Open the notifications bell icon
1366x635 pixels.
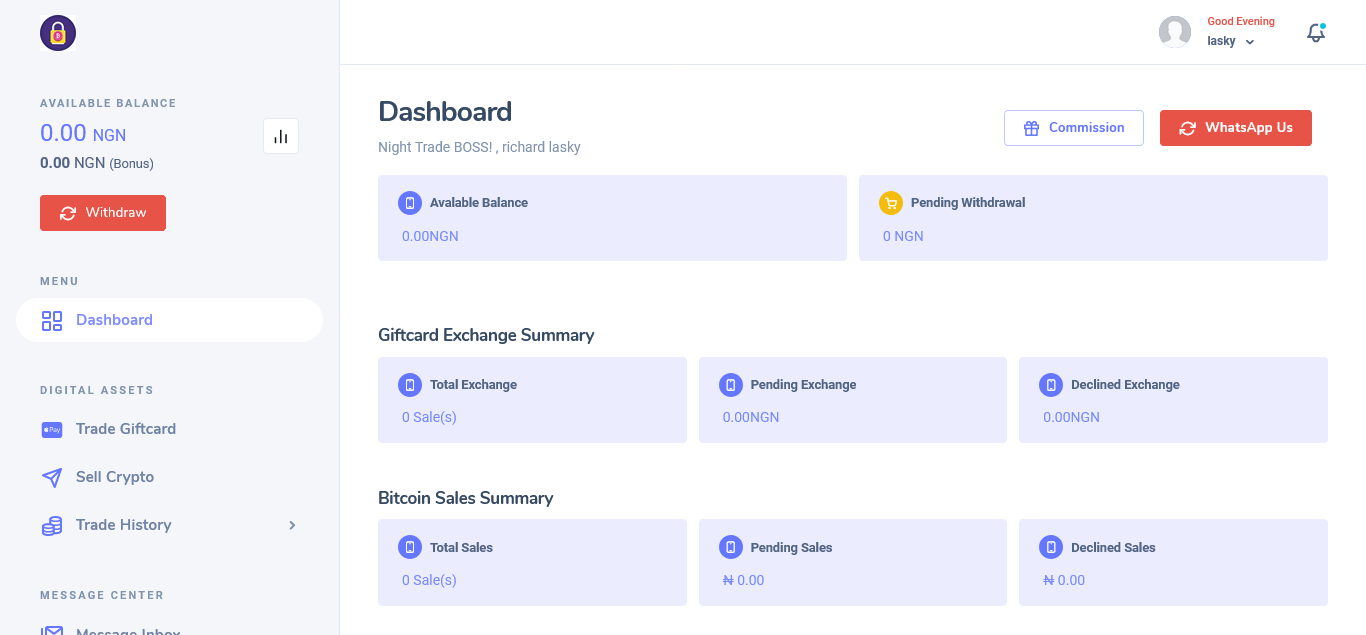(1316, 33)
